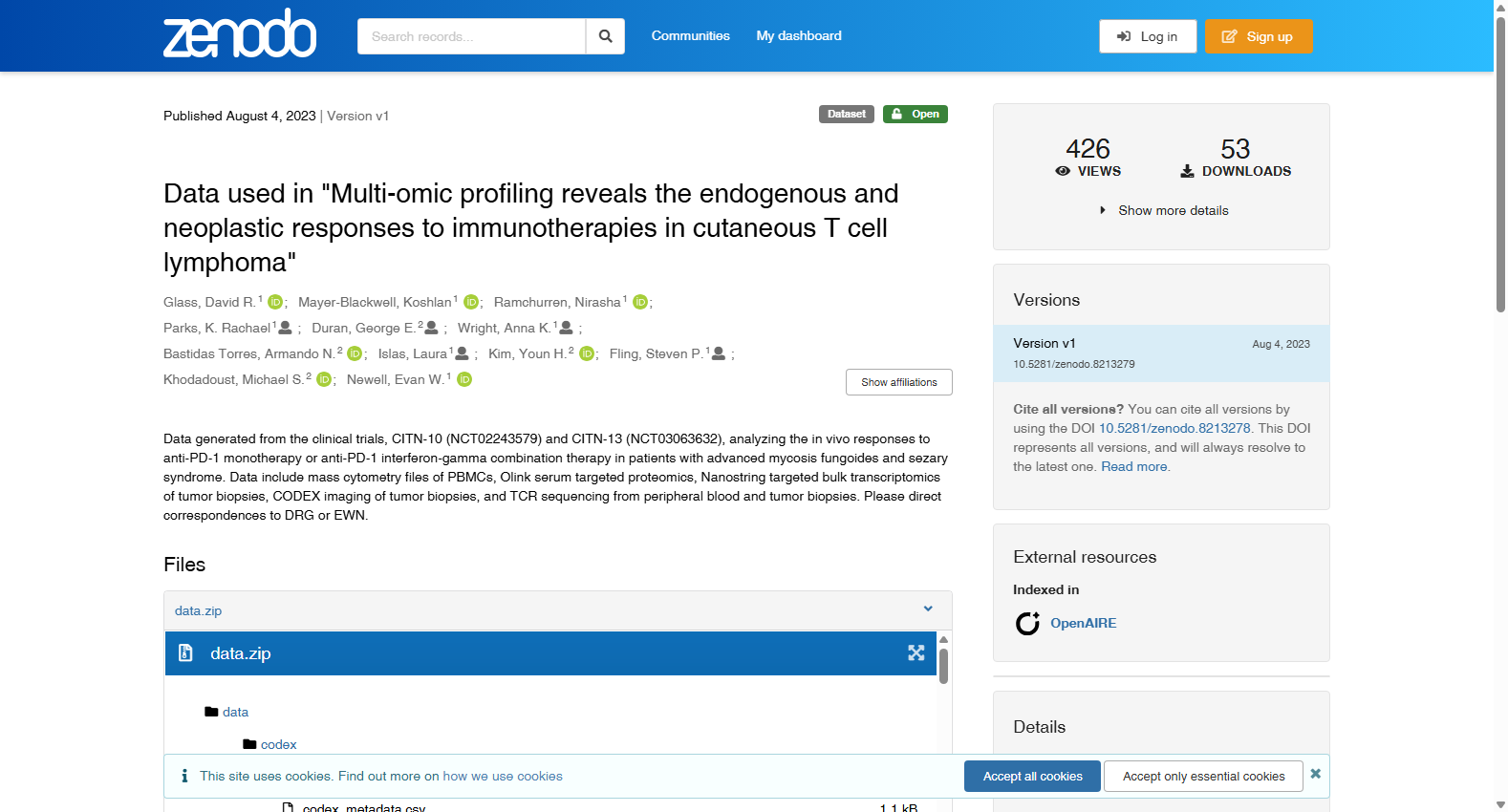Close the cookie banner

click(x=1316, y=774)
